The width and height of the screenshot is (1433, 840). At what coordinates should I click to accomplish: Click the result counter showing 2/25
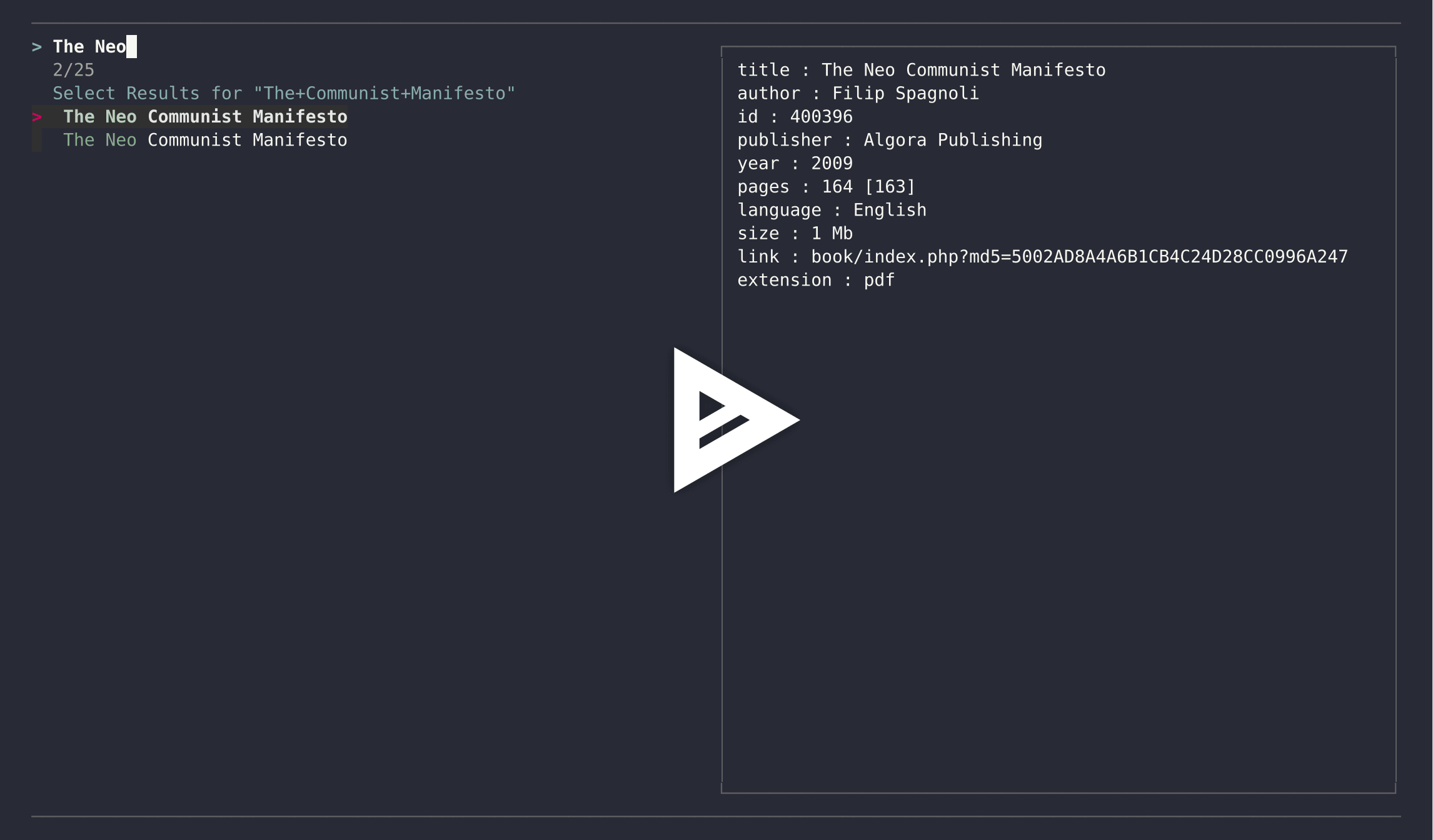point(73,69)
